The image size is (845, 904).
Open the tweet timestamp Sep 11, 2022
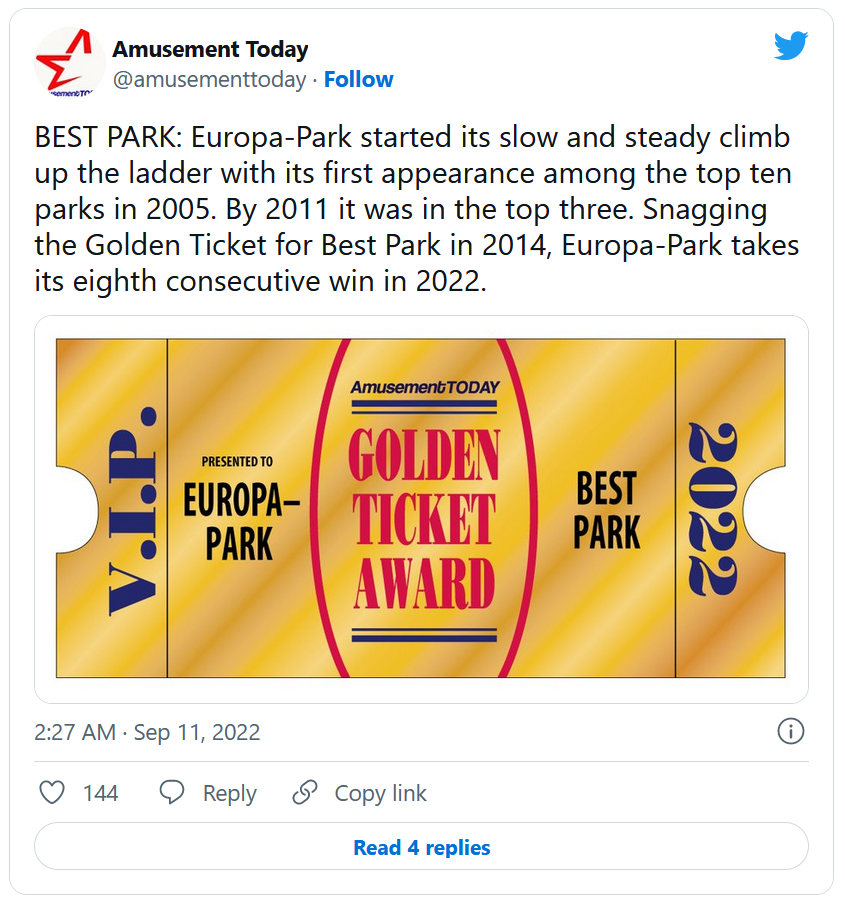[x=147, y=732]
